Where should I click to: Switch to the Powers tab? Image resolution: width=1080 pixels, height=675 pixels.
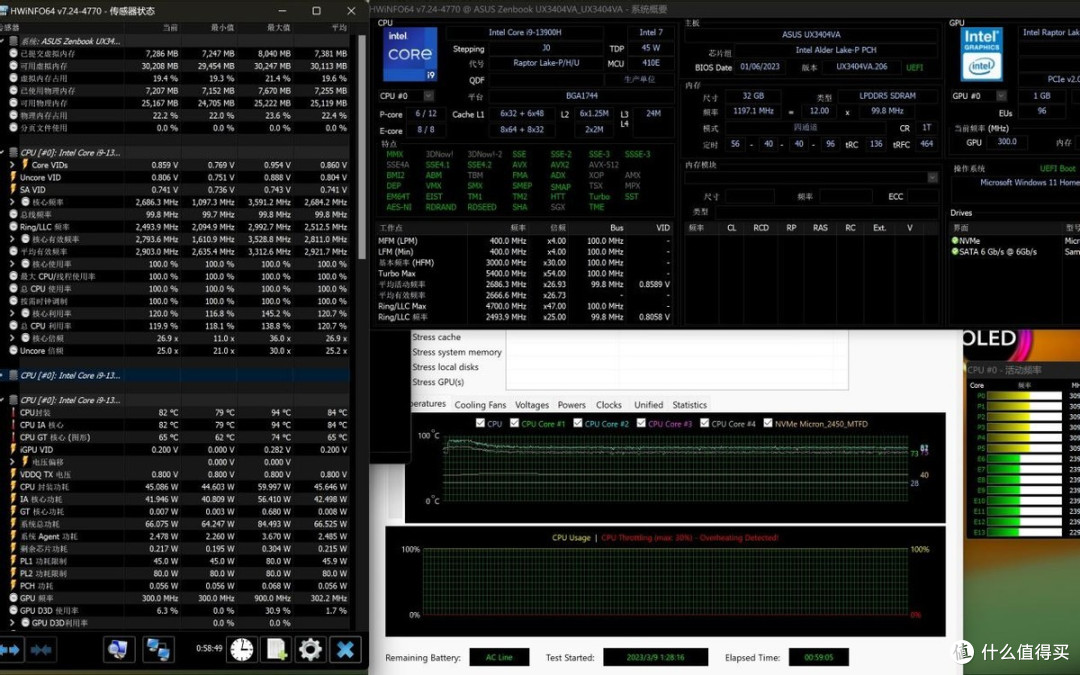572,405
